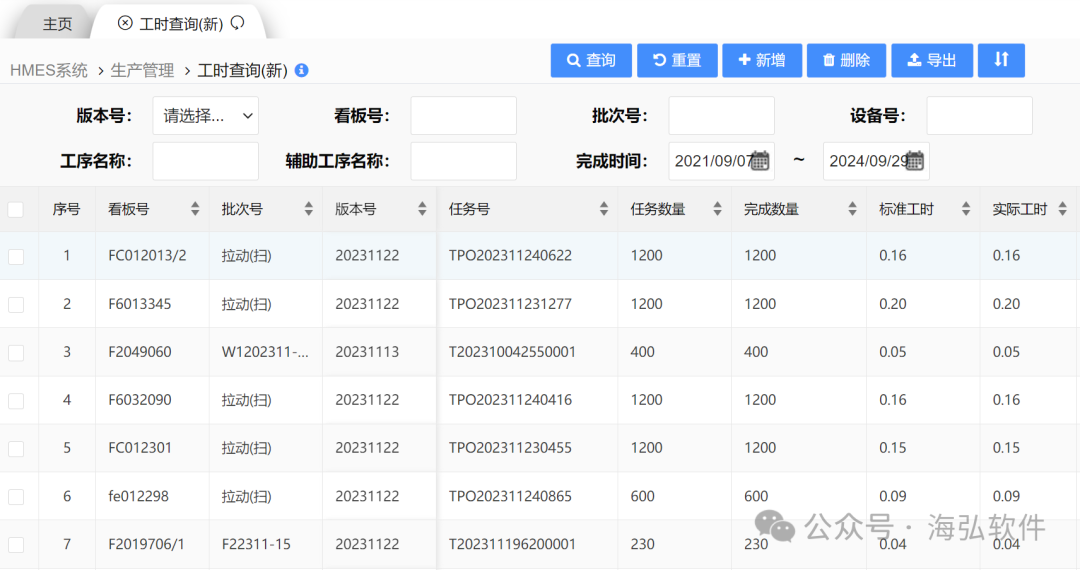Sort table by 看板号 column arrows
This screenshot has height=570, width=1080.
pos(195,209)
